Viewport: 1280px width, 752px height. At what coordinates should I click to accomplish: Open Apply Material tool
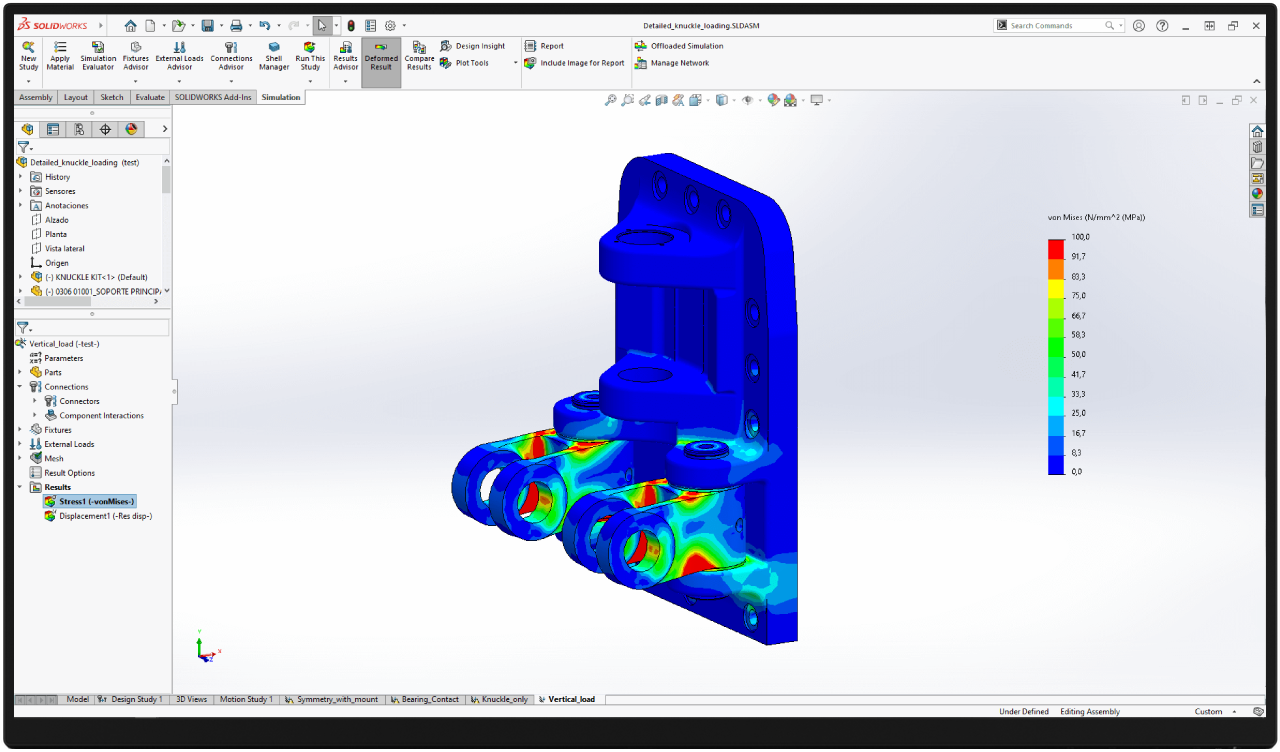(x=60, y=56)
